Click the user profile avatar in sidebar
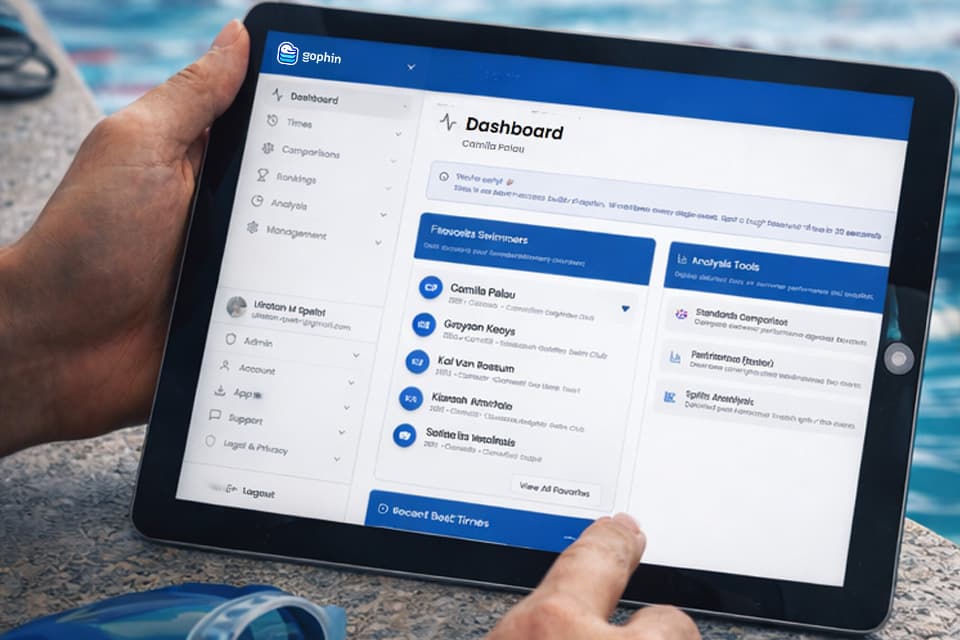The image size is (960, 640). tap(237, 307)
